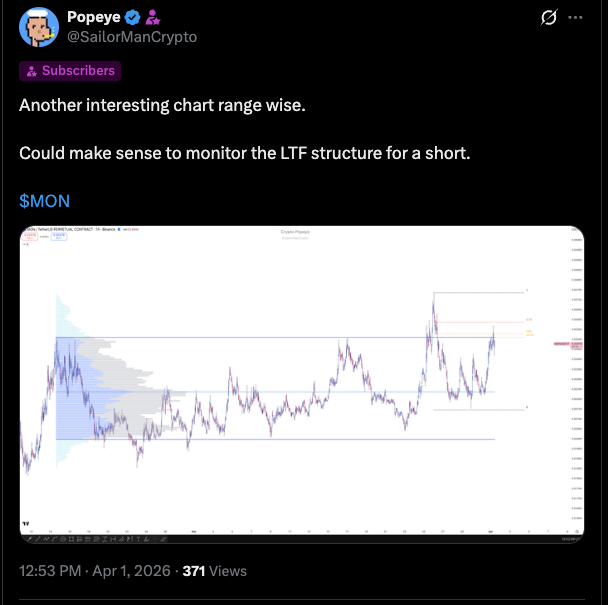
Task: Click the people icon in Subscribers label
Action: [x=32, y=71]
